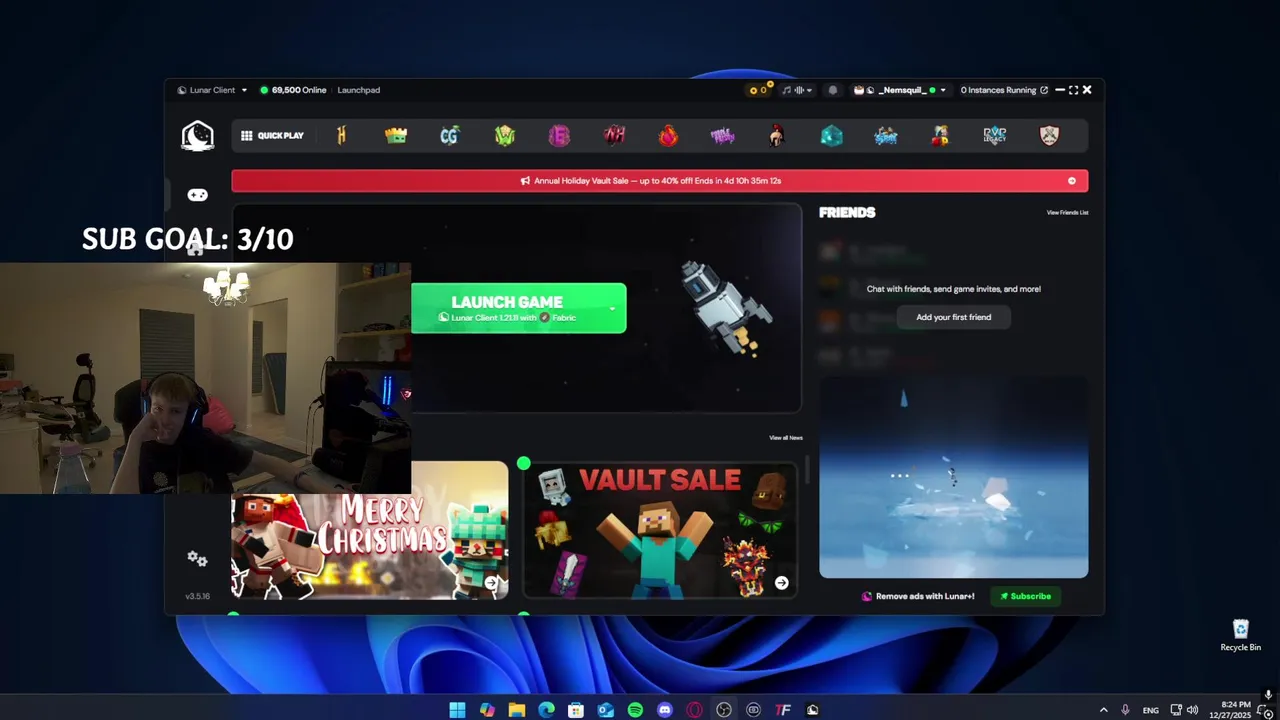Open the Merry Christmas news thumbnail
Image resolution: width=1280 pixels, height=720 pixels.
369,530
